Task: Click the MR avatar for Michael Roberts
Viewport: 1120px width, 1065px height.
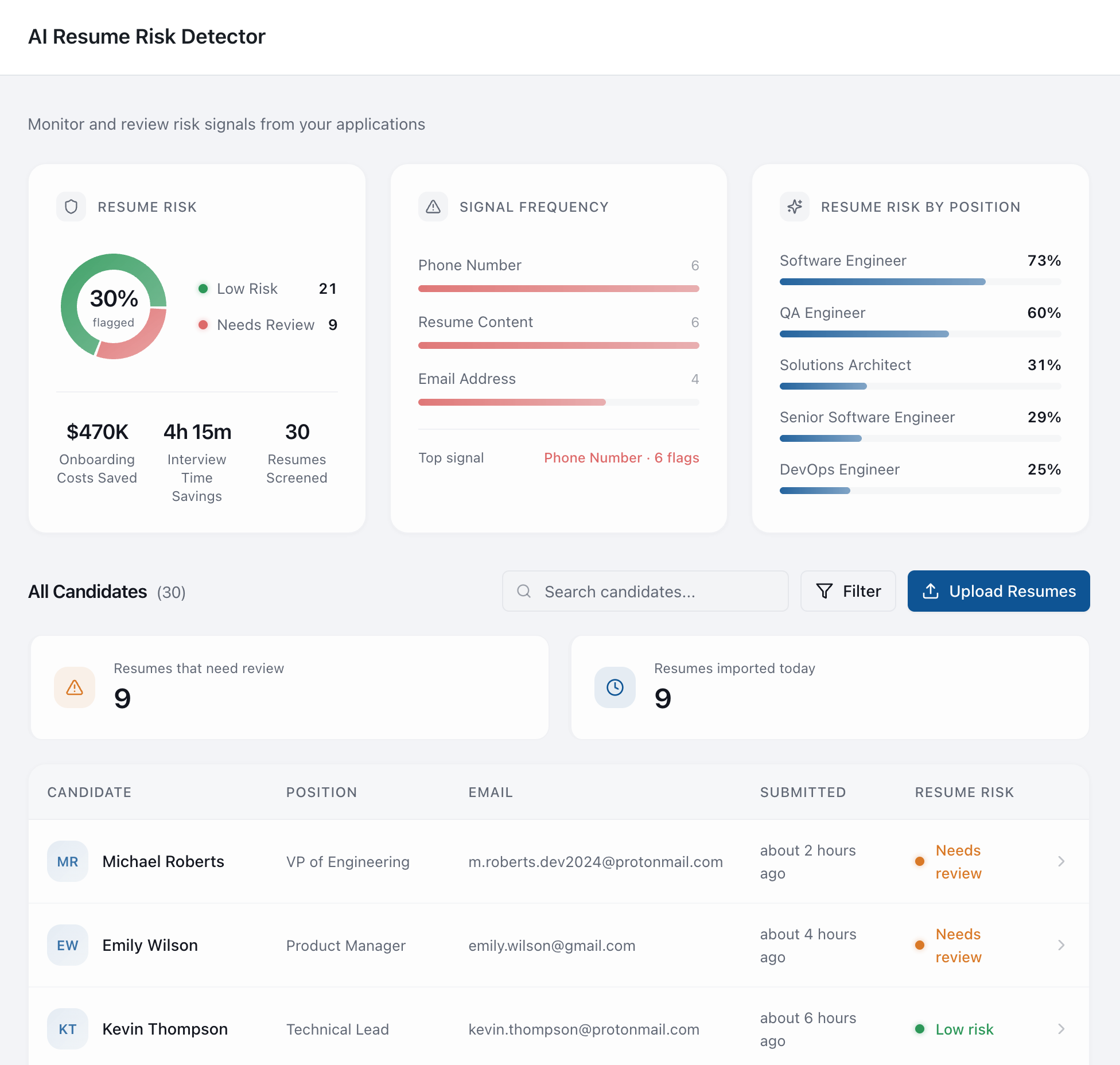Action: [68, 861]
